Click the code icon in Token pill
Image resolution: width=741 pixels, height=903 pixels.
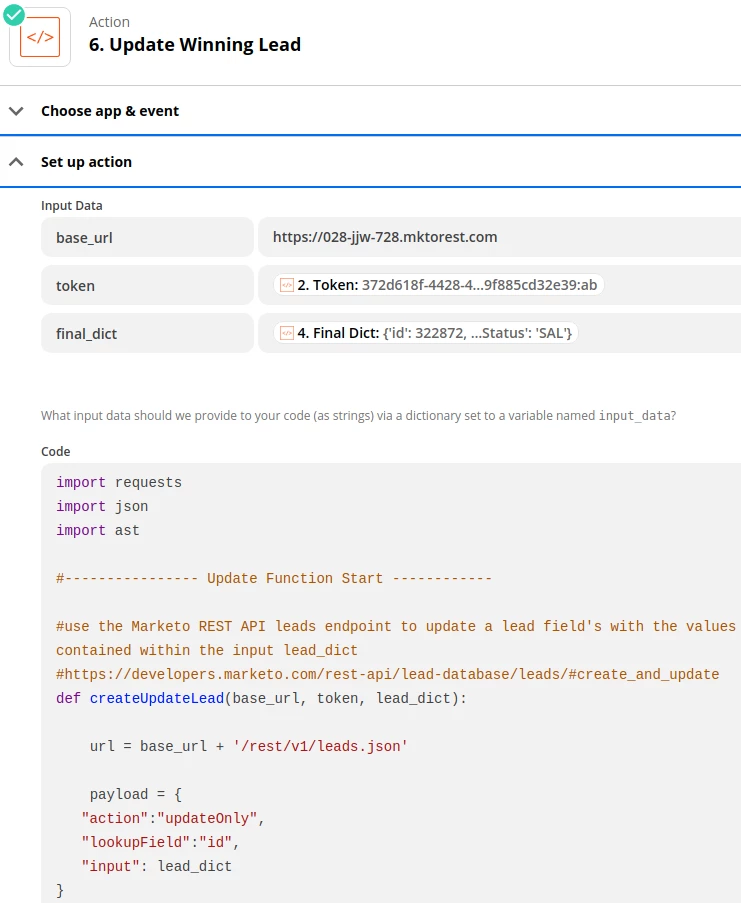(x=286, y=285)
